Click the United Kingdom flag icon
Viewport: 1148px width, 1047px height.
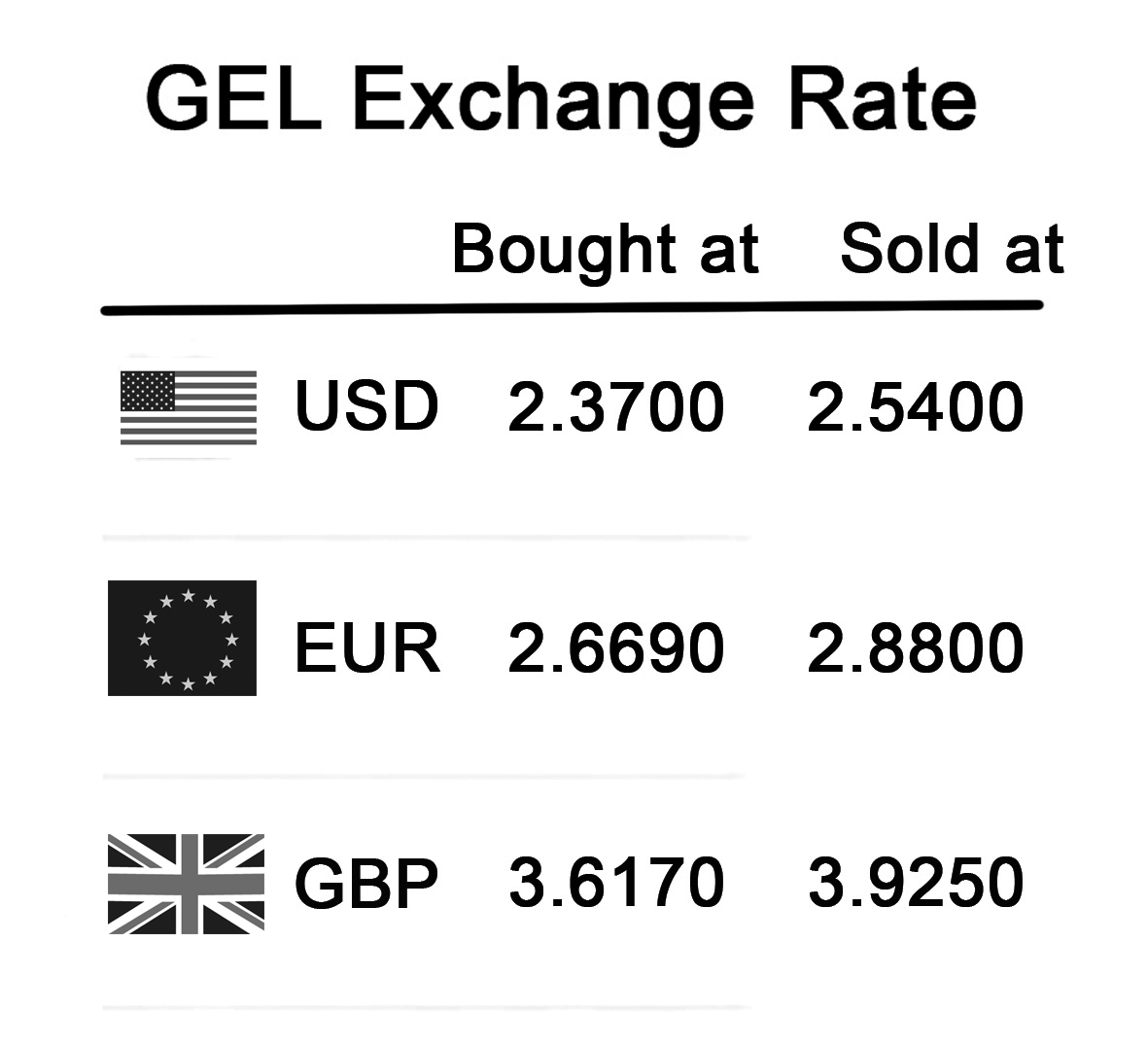[186, 884]
